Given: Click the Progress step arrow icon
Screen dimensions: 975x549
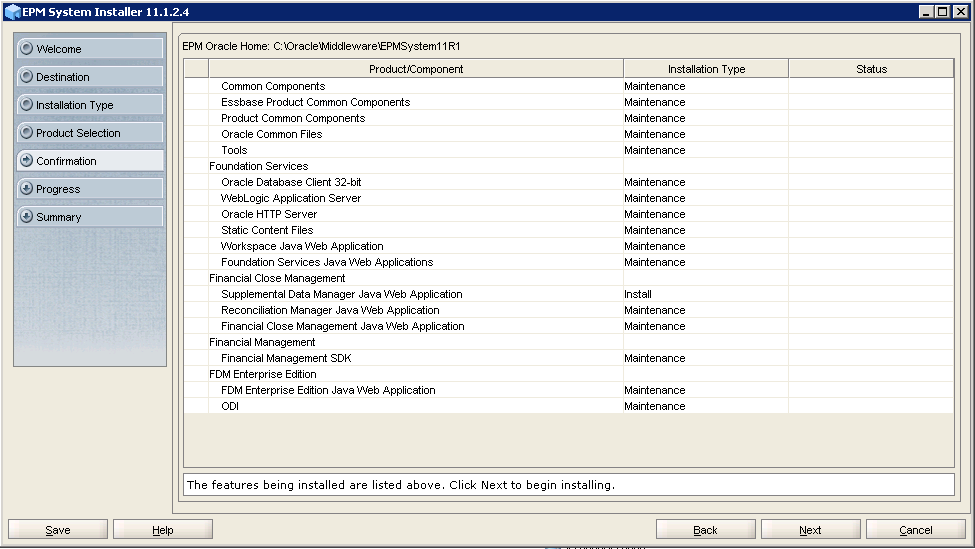Looking at the screenshot, I should [26, 189].
